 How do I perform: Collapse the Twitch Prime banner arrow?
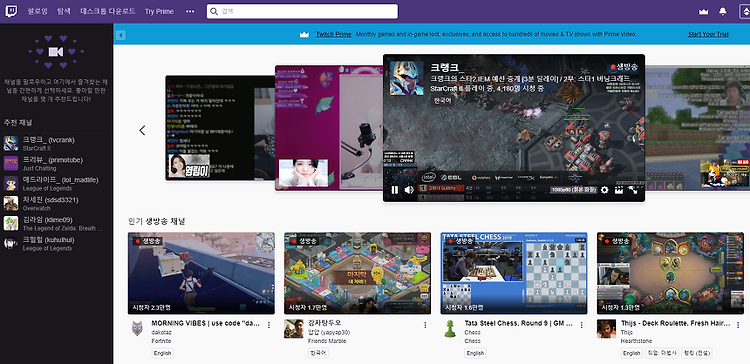121,35
